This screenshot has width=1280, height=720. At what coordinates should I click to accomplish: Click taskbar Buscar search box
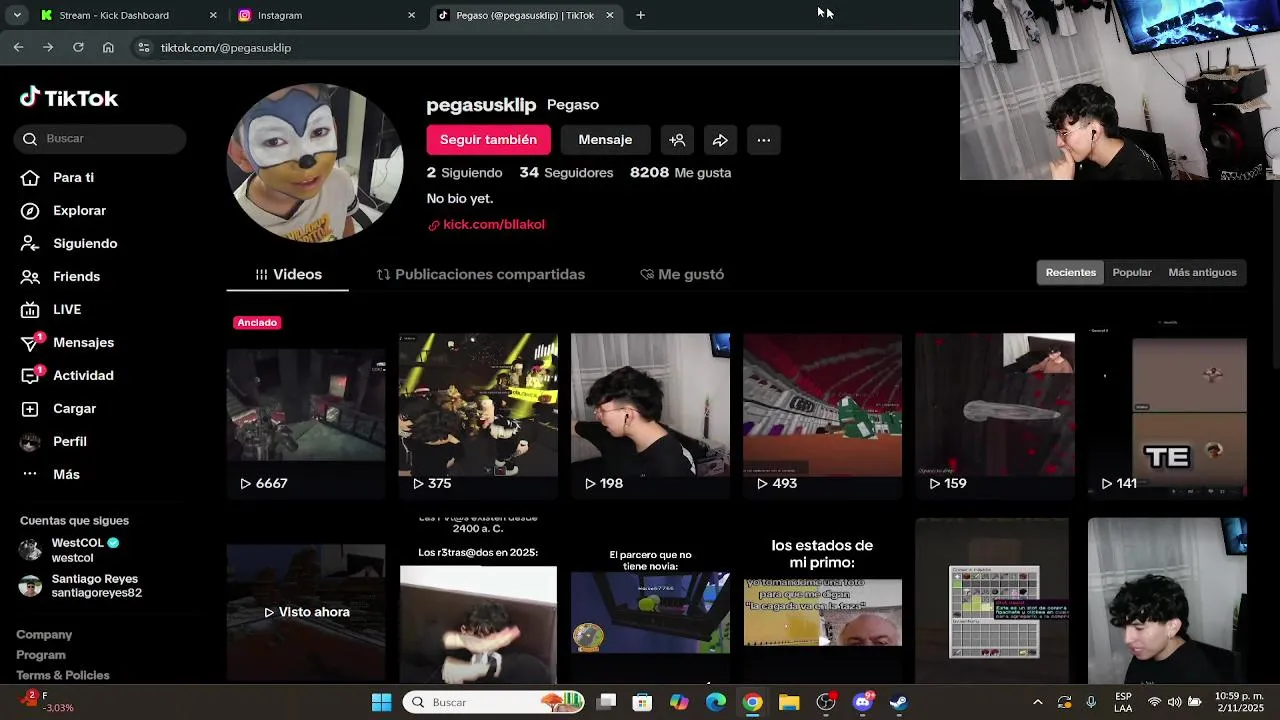click(494, 702)
